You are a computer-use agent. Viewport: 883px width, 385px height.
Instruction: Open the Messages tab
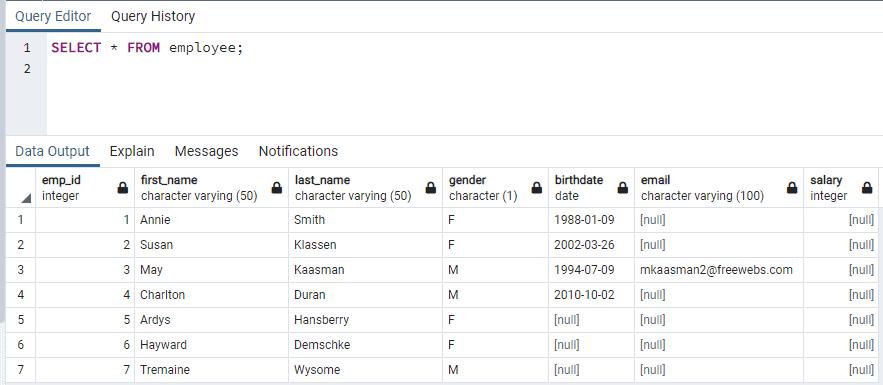pos(206,151)
